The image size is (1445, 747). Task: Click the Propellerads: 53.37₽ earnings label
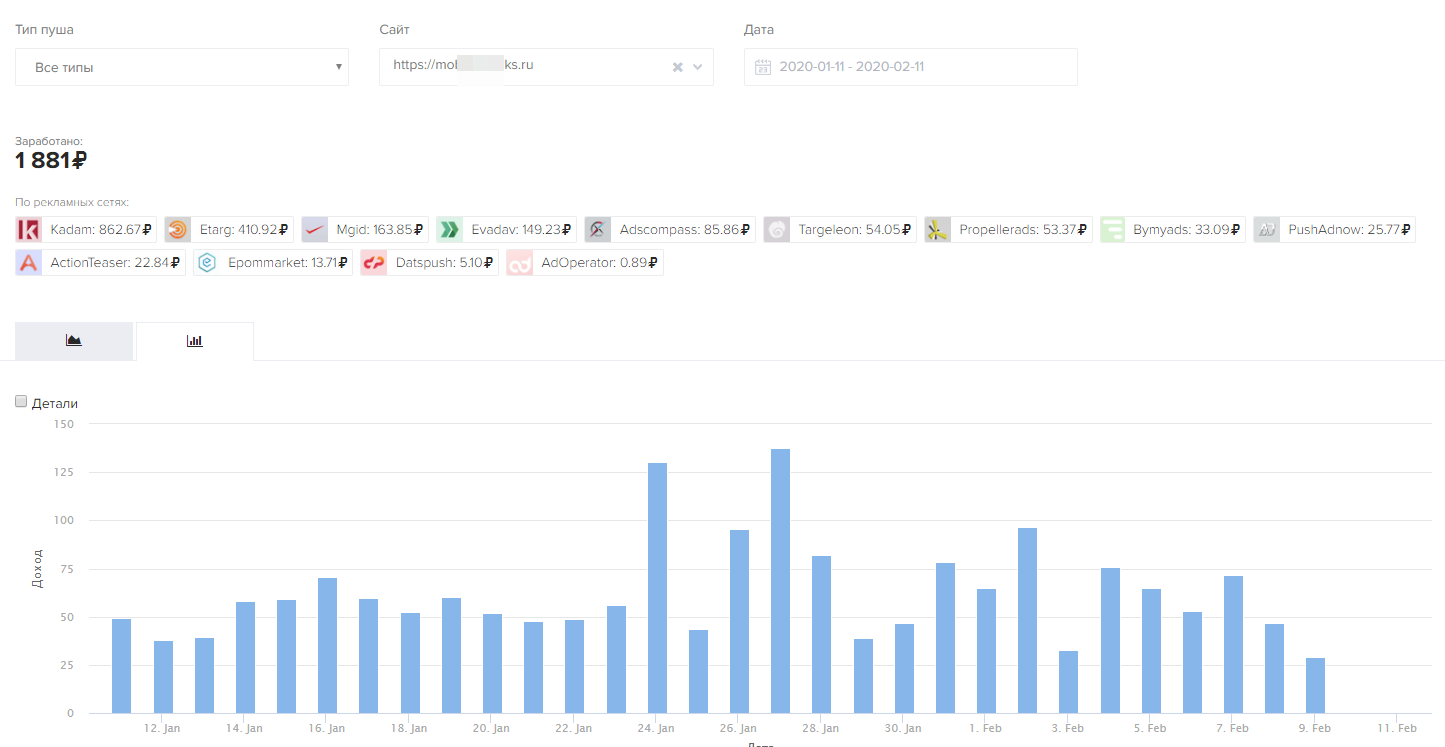pos(1024,230)
